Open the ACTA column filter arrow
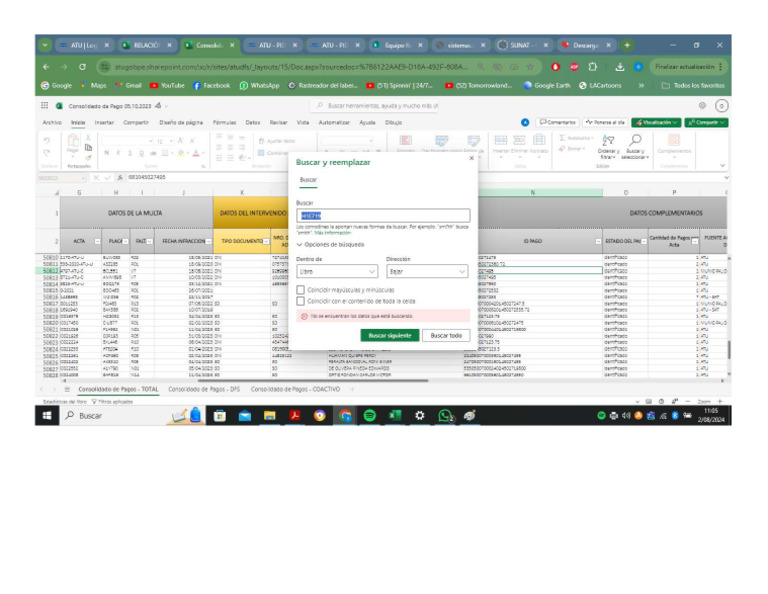Screen dimensions: 768x594 point(97,241)
